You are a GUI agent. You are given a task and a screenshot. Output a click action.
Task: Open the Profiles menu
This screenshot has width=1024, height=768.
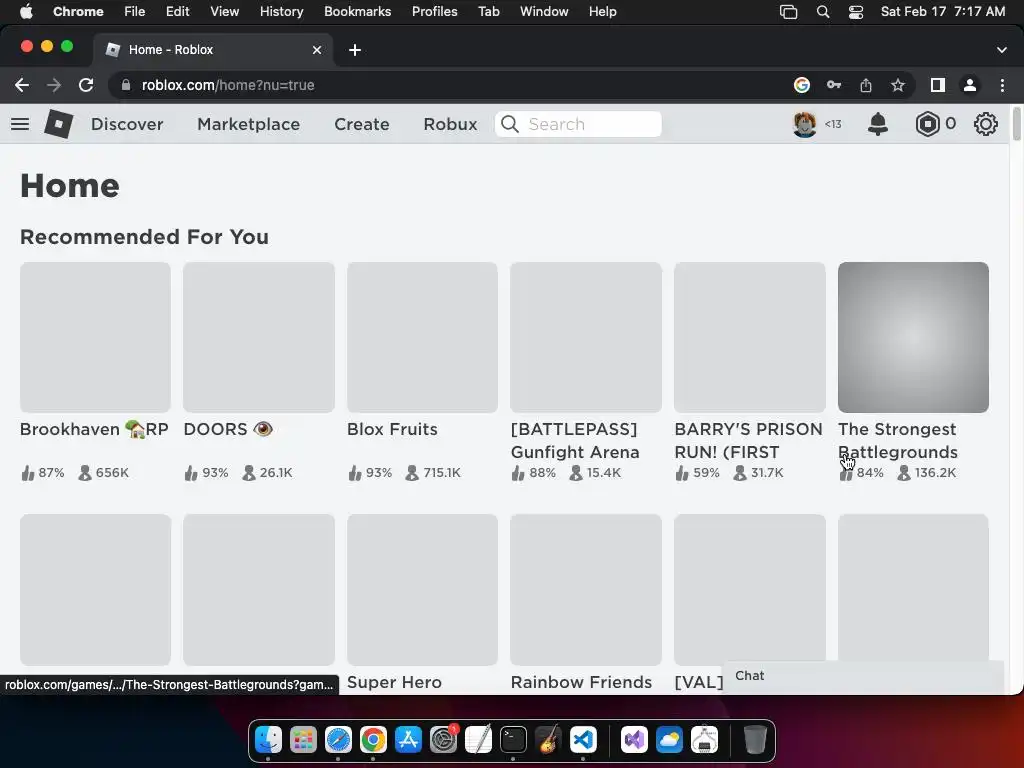click(x=434, y=12)
